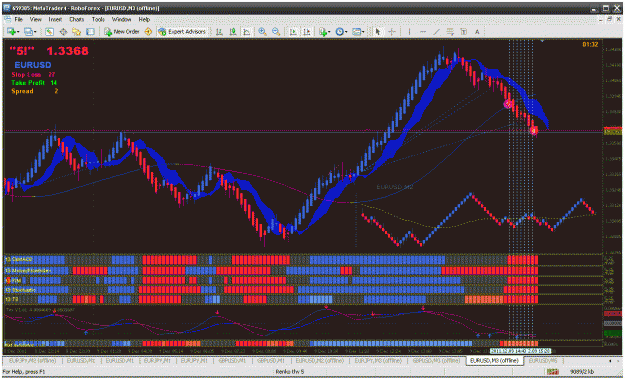Click the 01:32 timer text

point(590,45)
